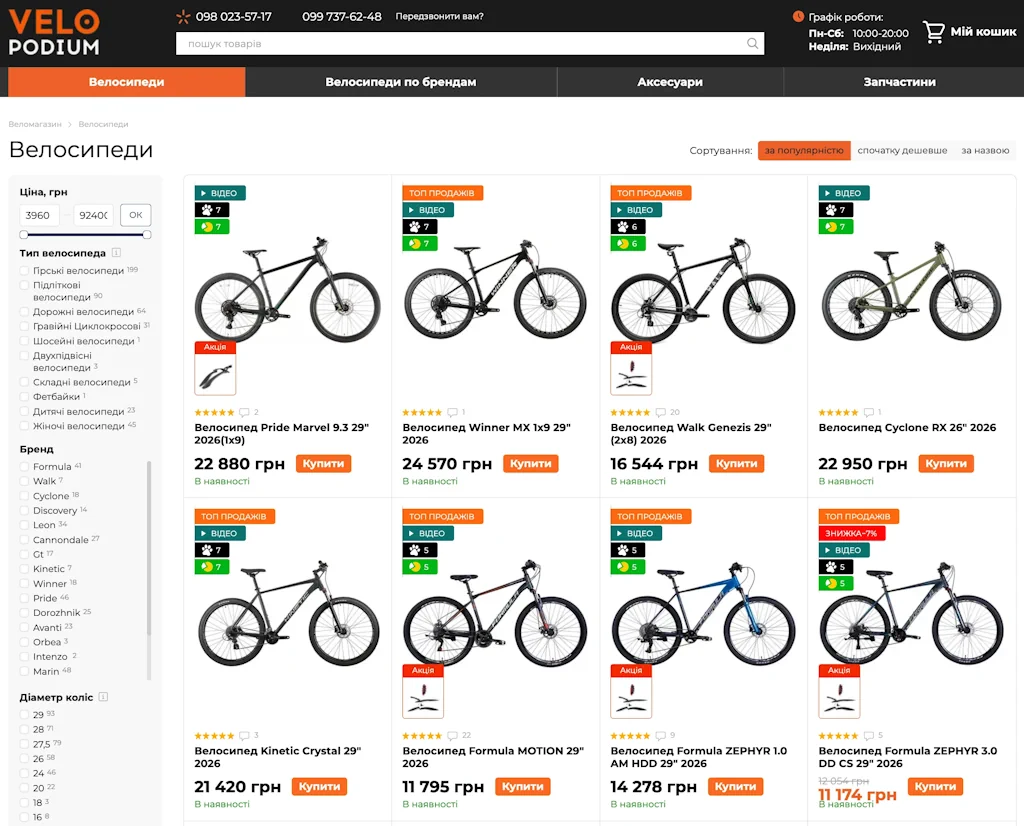Screen dimensions: 1024x826
Task: Open the Велосипеди menu tab
Action: click(127, 82)
